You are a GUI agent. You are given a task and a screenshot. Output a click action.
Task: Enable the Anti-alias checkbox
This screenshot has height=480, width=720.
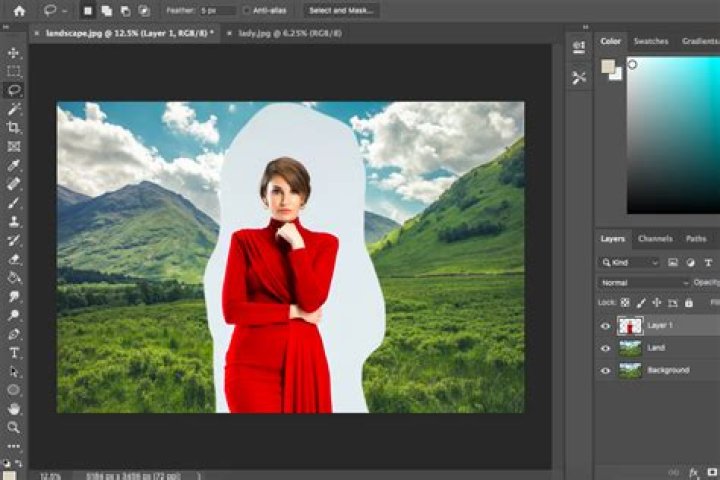click(x=247, y=11)
